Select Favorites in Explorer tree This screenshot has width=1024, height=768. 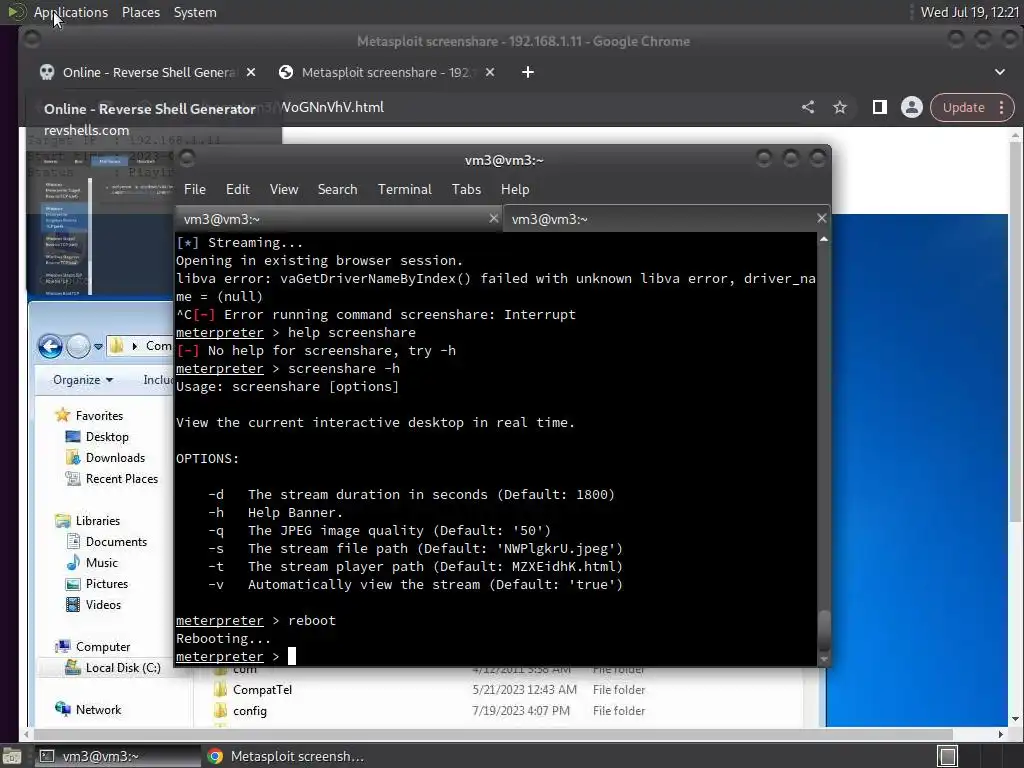[89, 415]
